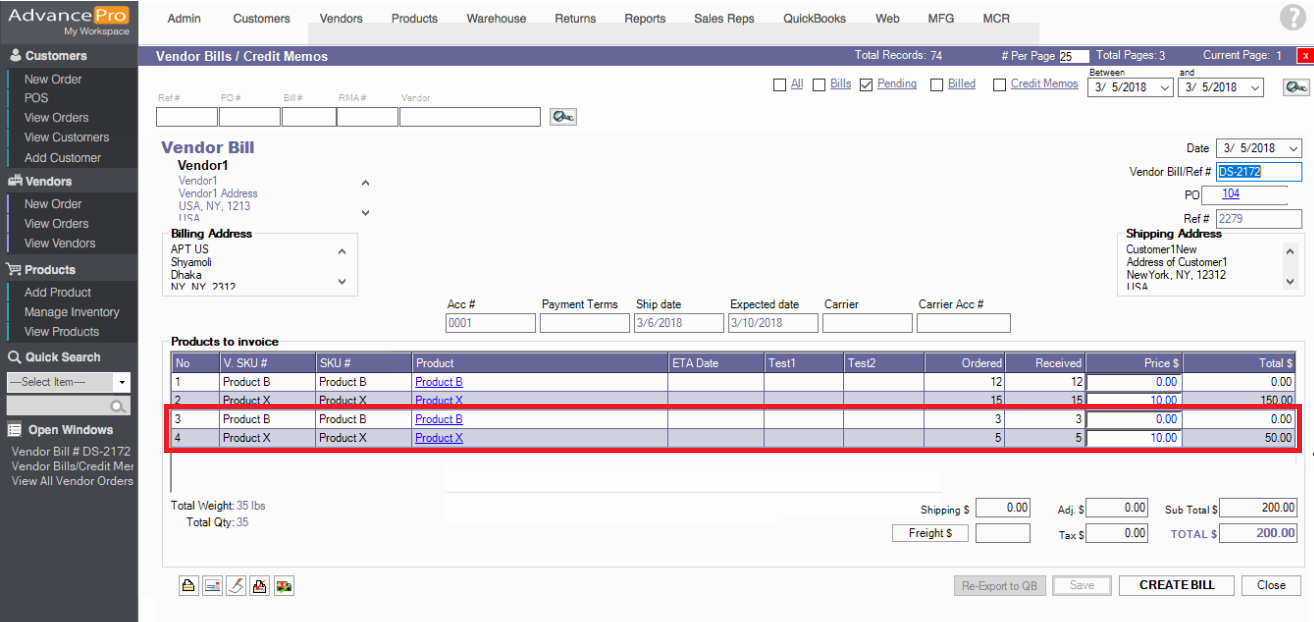Click the pen and paper icon
The height and width of the screenshot is (622, 1314).
tap(236, 586)
